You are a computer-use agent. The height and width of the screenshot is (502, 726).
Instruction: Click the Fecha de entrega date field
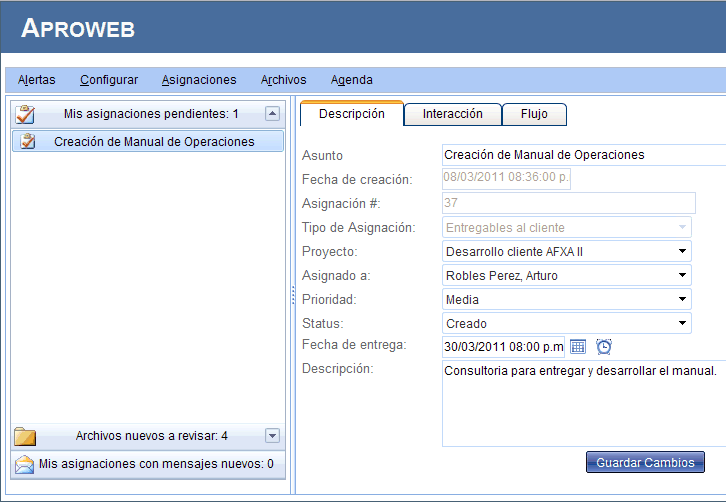[x=503, y=347]
